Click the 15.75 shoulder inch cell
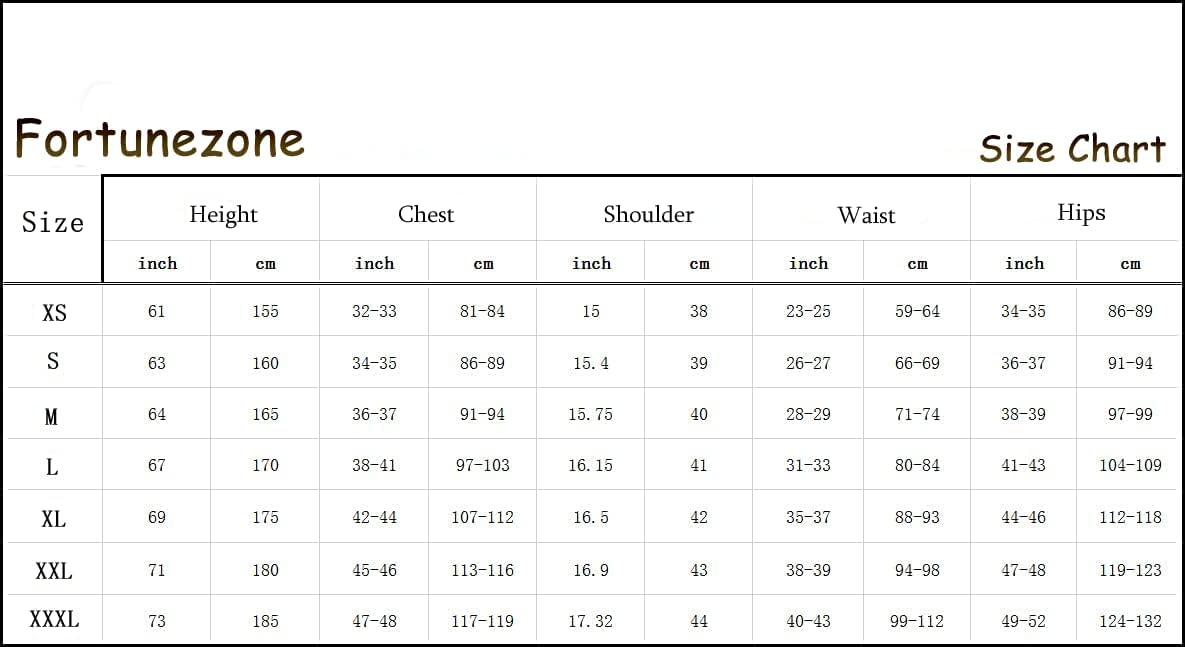 pos(590,414)
